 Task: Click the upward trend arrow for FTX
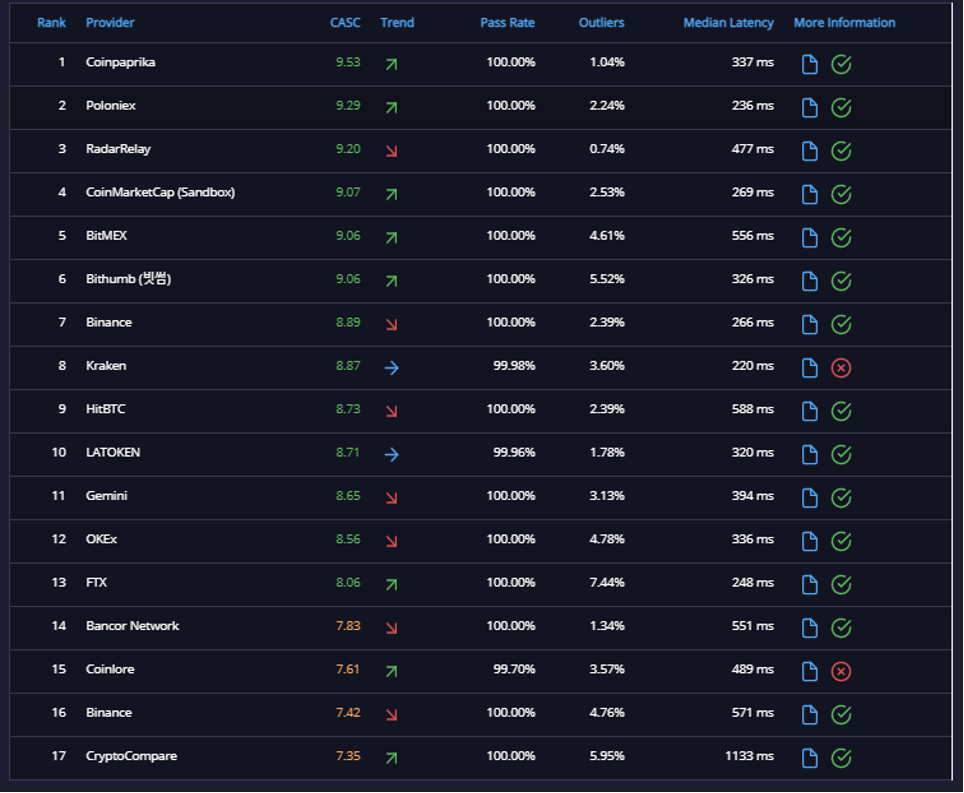[391, 584]
